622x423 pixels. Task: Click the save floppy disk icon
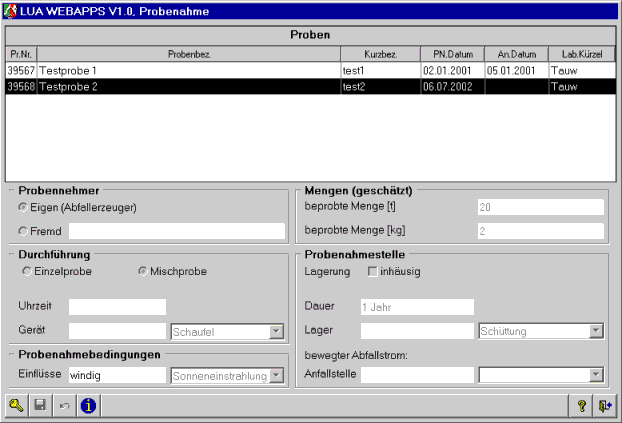pos(40,405)
